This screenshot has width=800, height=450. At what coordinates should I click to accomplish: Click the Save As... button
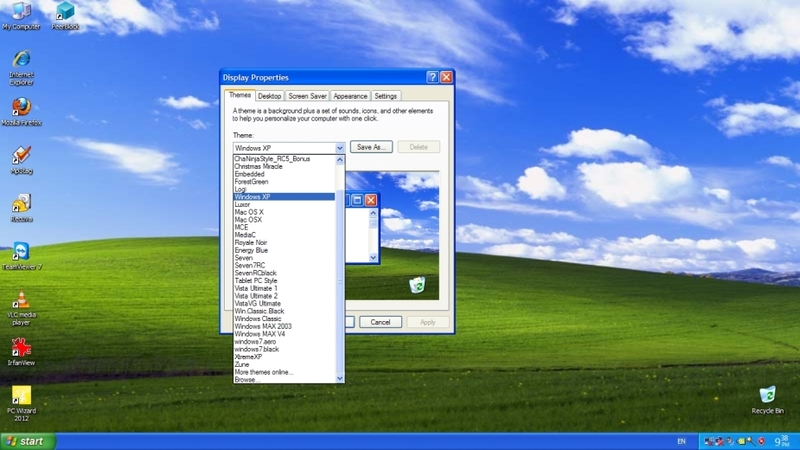(x=371, y=147)
